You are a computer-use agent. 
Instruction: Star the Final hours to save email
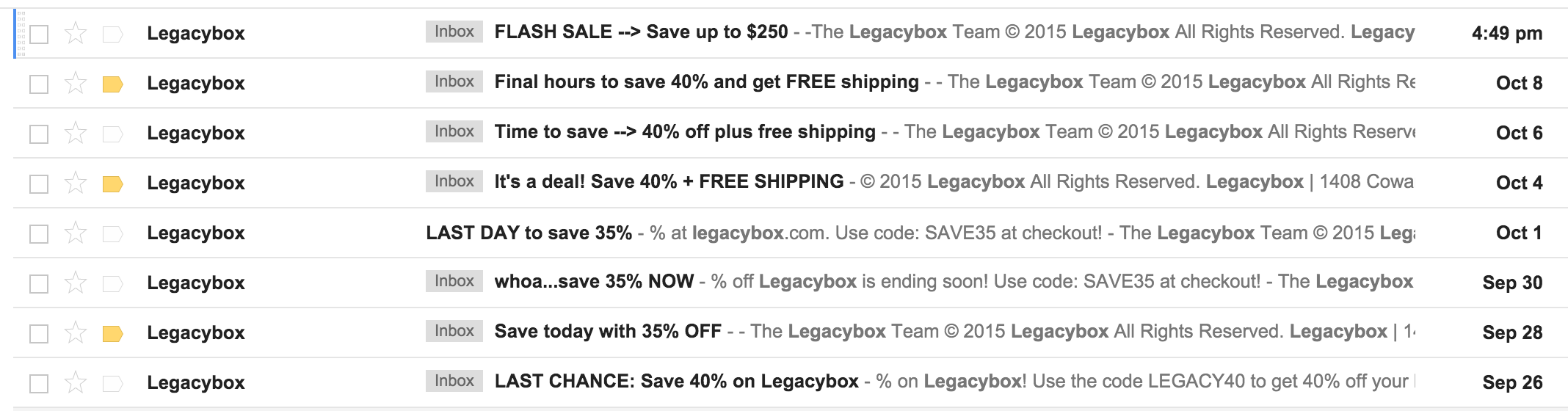click(x=76, y=83)
